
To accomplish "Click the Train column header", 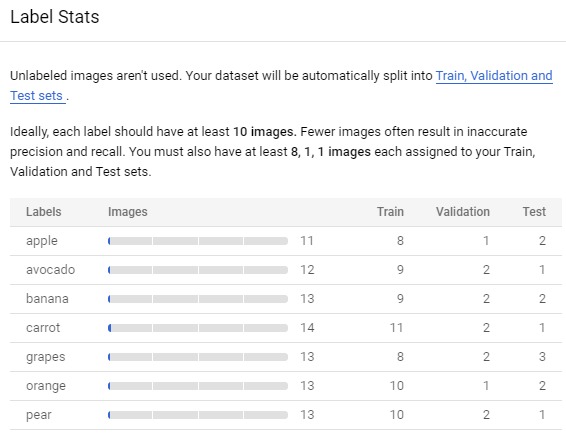I will pyautogui.click(x=390, y=212).
